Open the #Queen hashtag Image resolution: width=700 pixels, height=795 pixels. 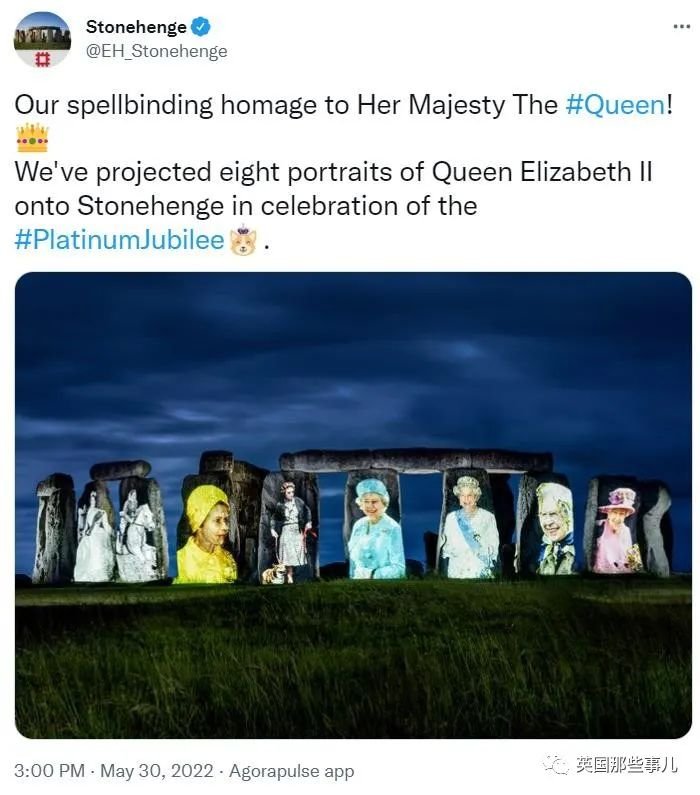[x=615, y=105]
